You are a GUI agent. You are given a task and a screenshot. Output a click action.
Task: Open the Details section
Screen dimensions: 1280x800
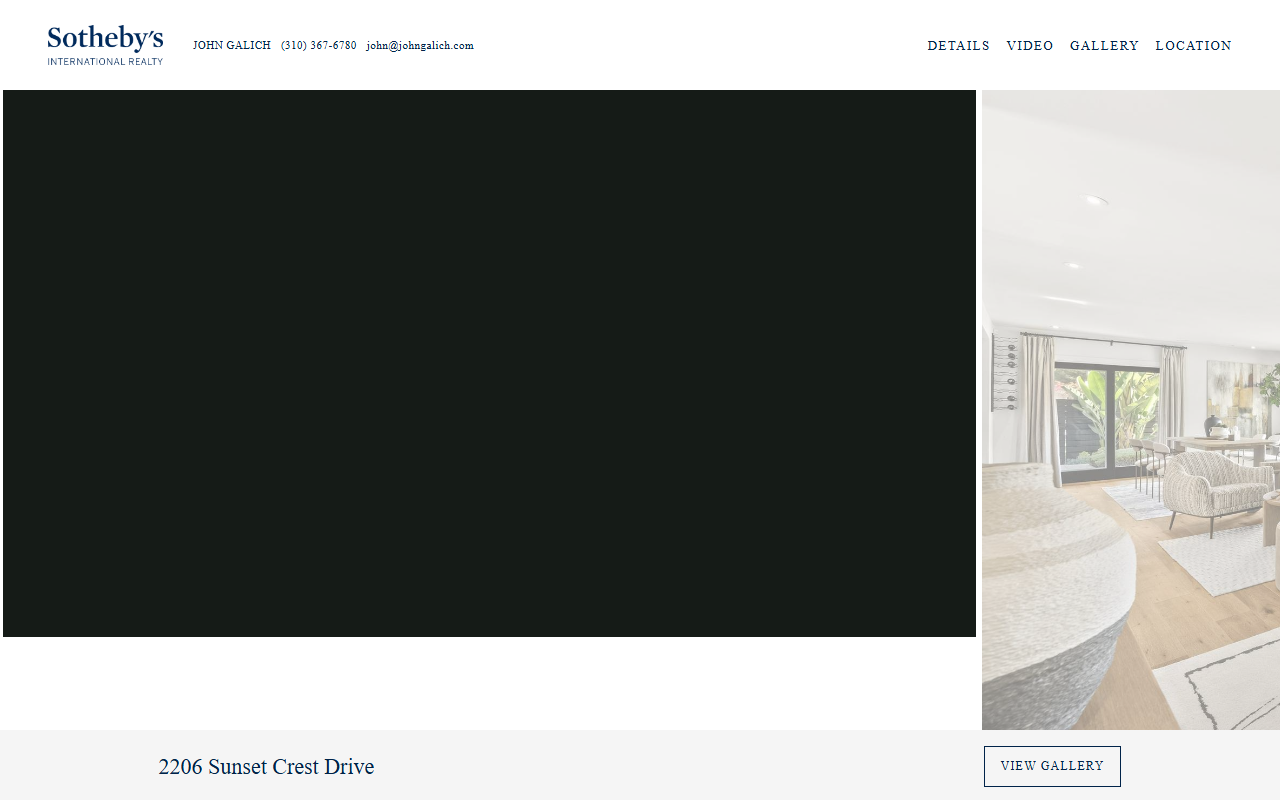958,46
